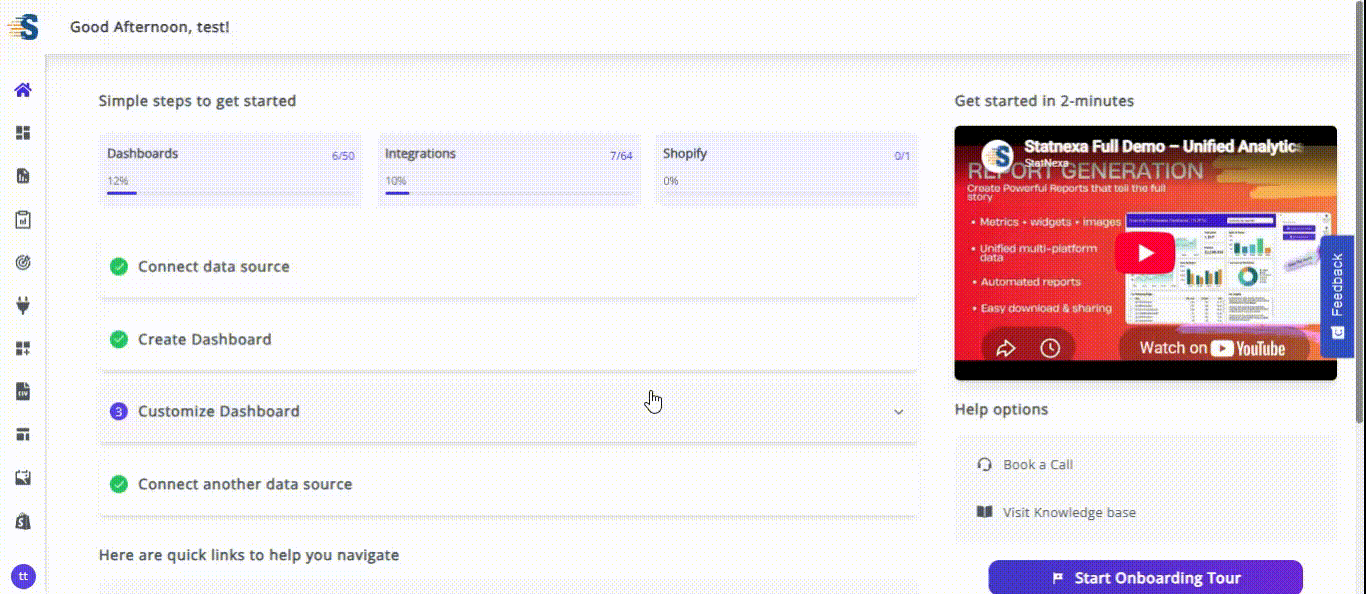1366x594 pixels.
Task: Click the page vertical scrollbar
Action: tap(1360, 210)
